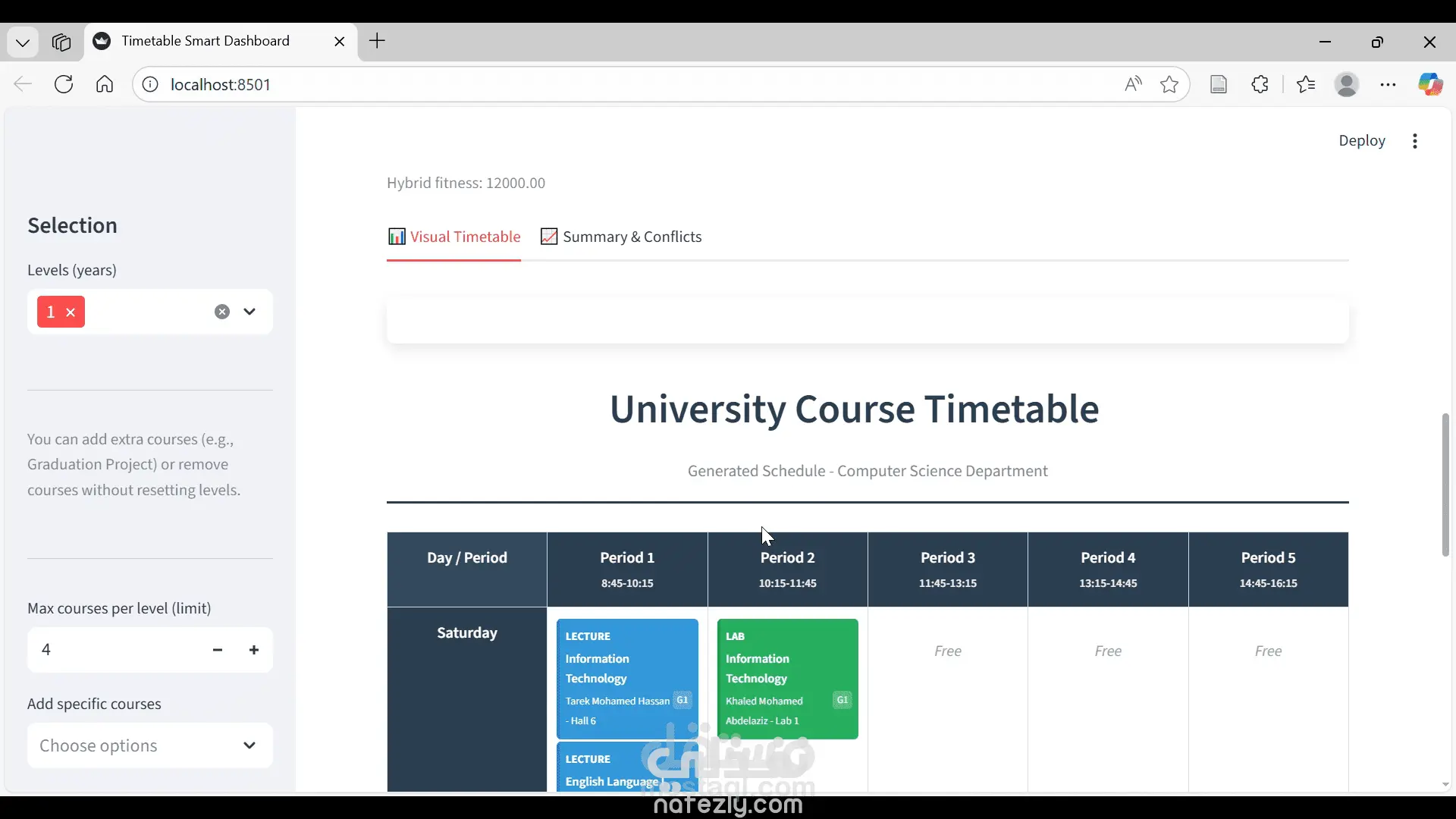
Task: Clear all selected levels
Action: [221, 312]
